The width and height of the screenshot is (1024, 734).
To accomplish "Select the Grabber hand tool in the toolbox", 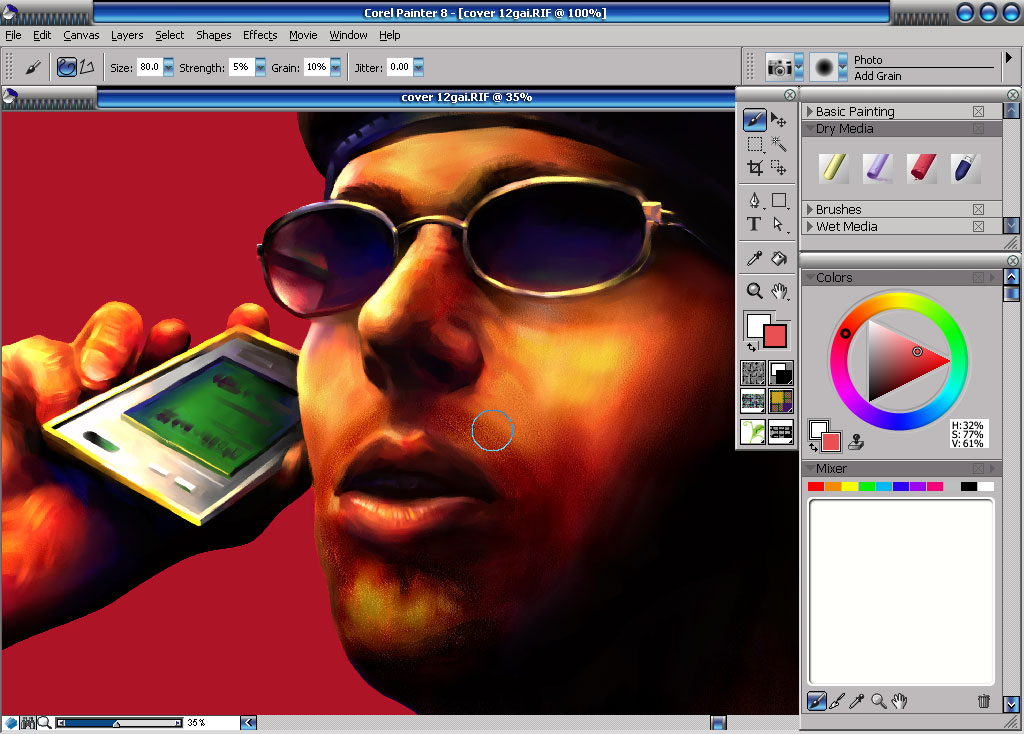I will 779,291.
